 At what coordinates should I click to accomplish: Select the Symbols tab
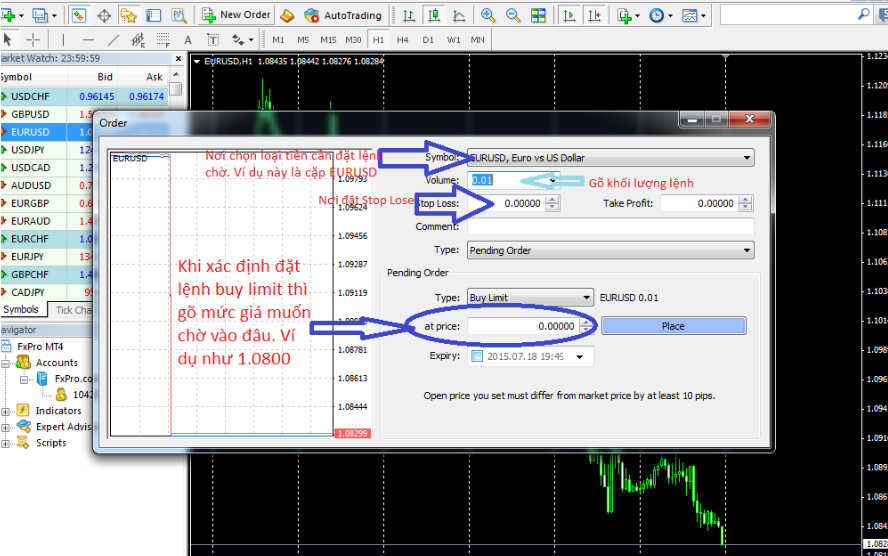click(22, 310)
